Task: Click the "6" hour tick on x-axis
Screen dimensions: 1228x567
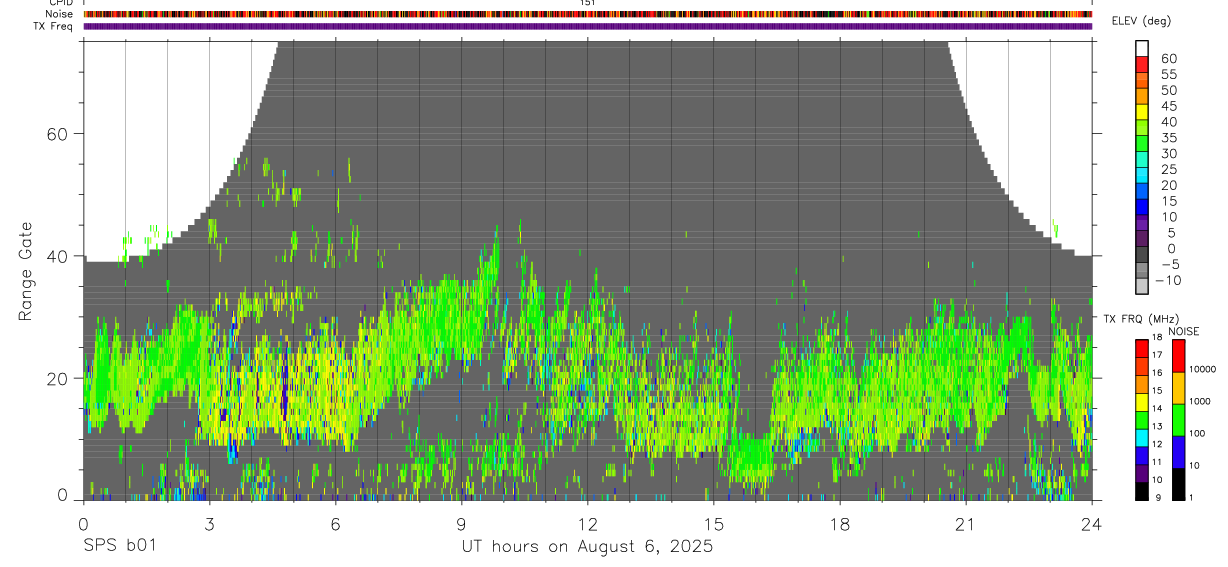Action: 335,523
